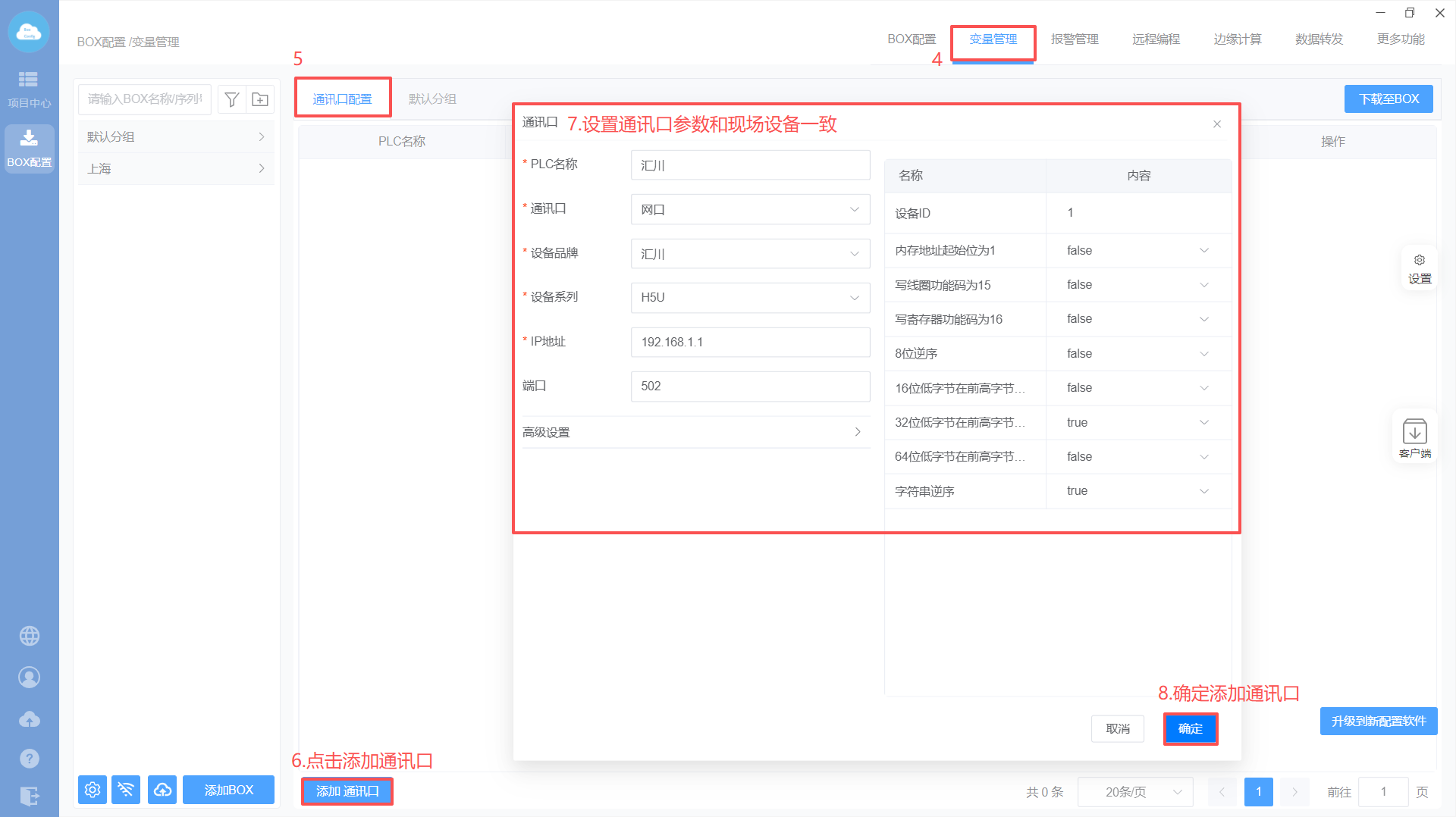
Task: Click the add group folder icon
Action: [x=260, y=99]
